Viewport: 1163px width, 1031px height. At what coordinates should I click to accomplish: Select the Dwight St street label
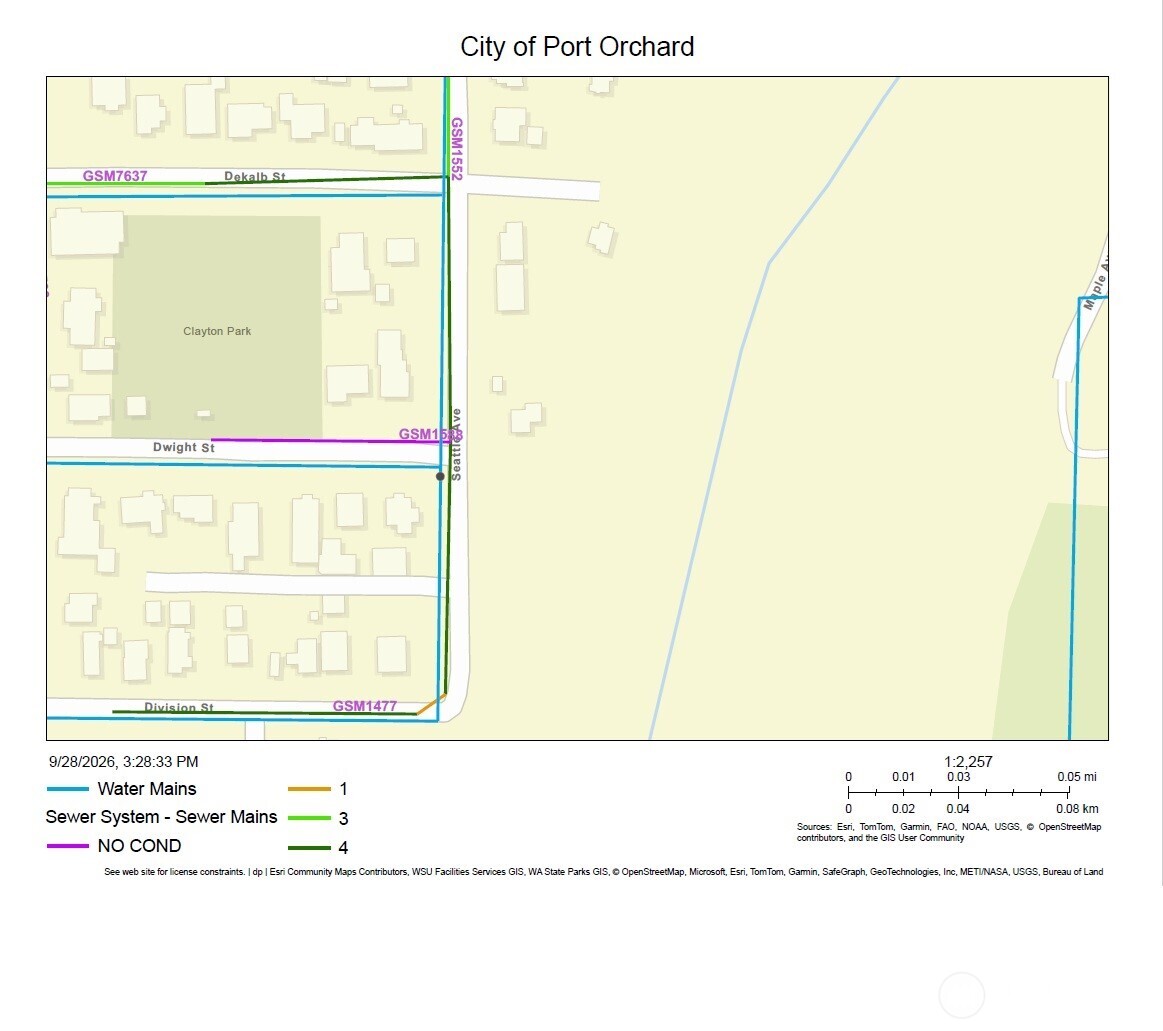[x=184, y=447]
